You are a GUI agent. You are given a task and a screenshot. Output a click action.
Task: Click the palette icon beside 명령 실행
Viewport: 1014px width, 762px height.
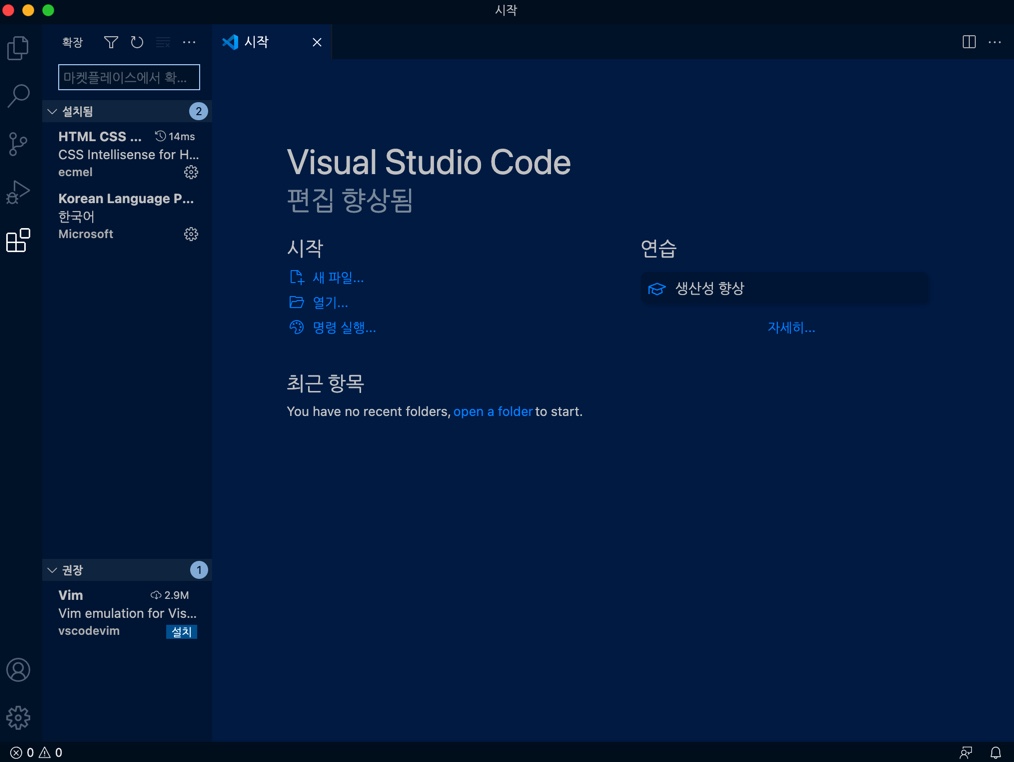296,327
